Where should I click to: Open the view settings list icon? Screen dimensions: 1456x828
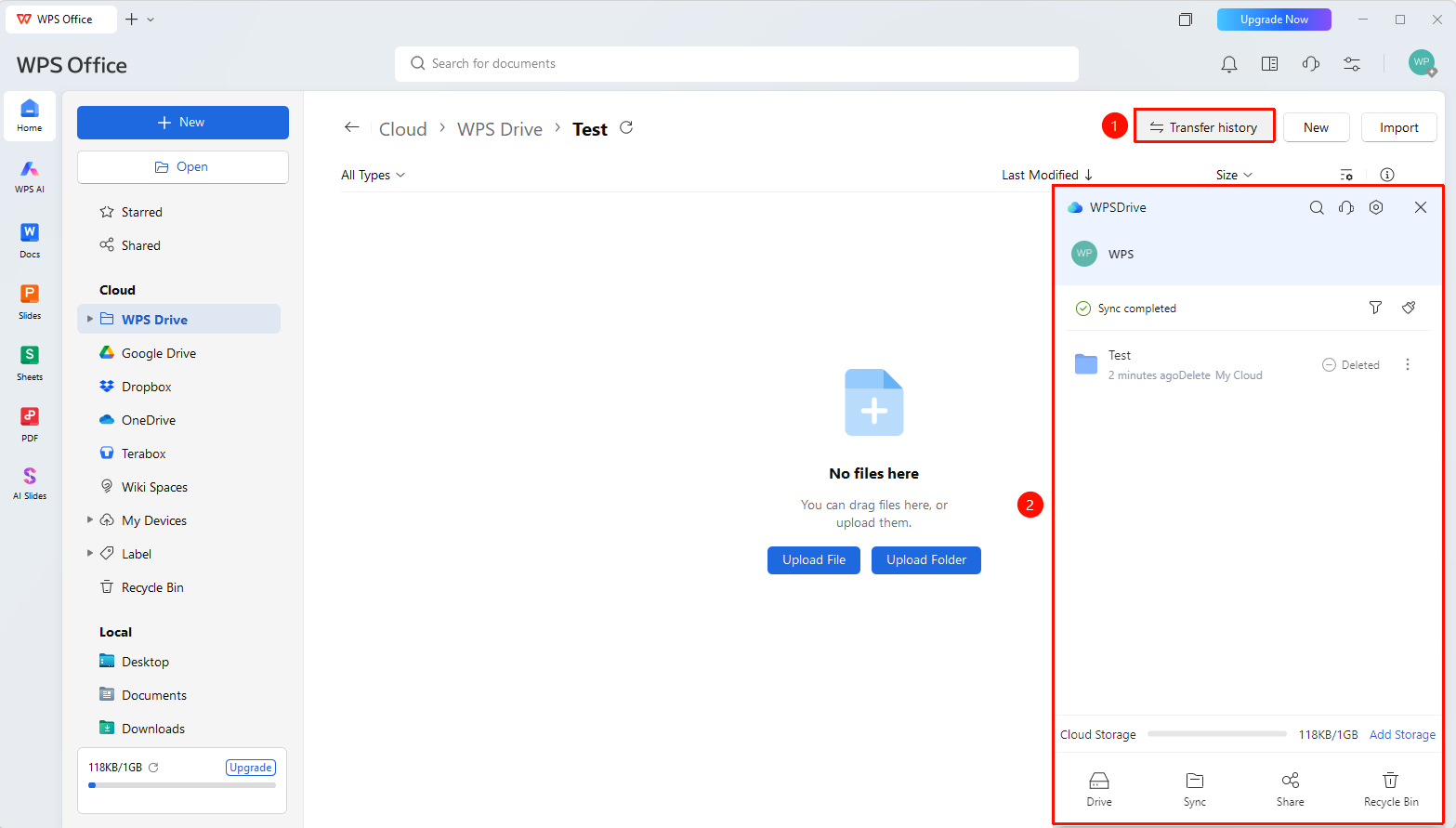pos(1346,175)
